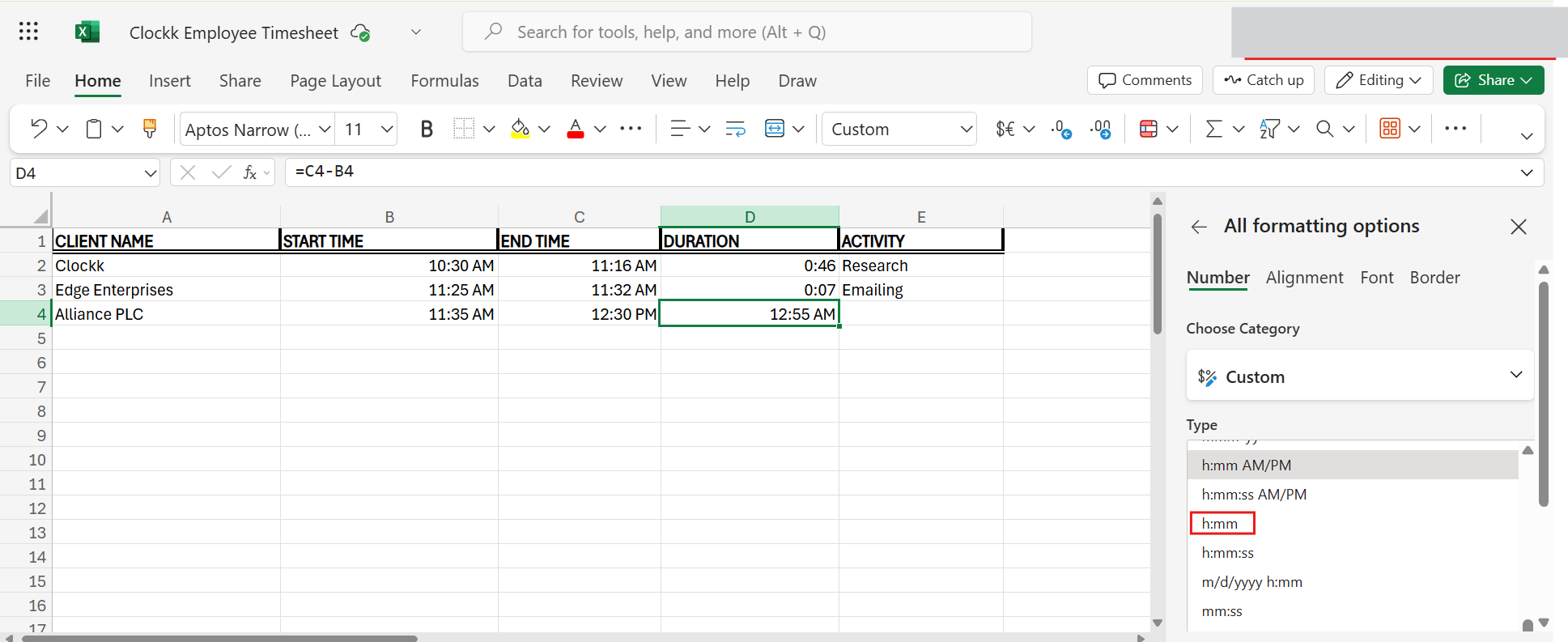1568x642 pixels.
Task: Open Name Box dropdown D4
Action: coord(151,173)
